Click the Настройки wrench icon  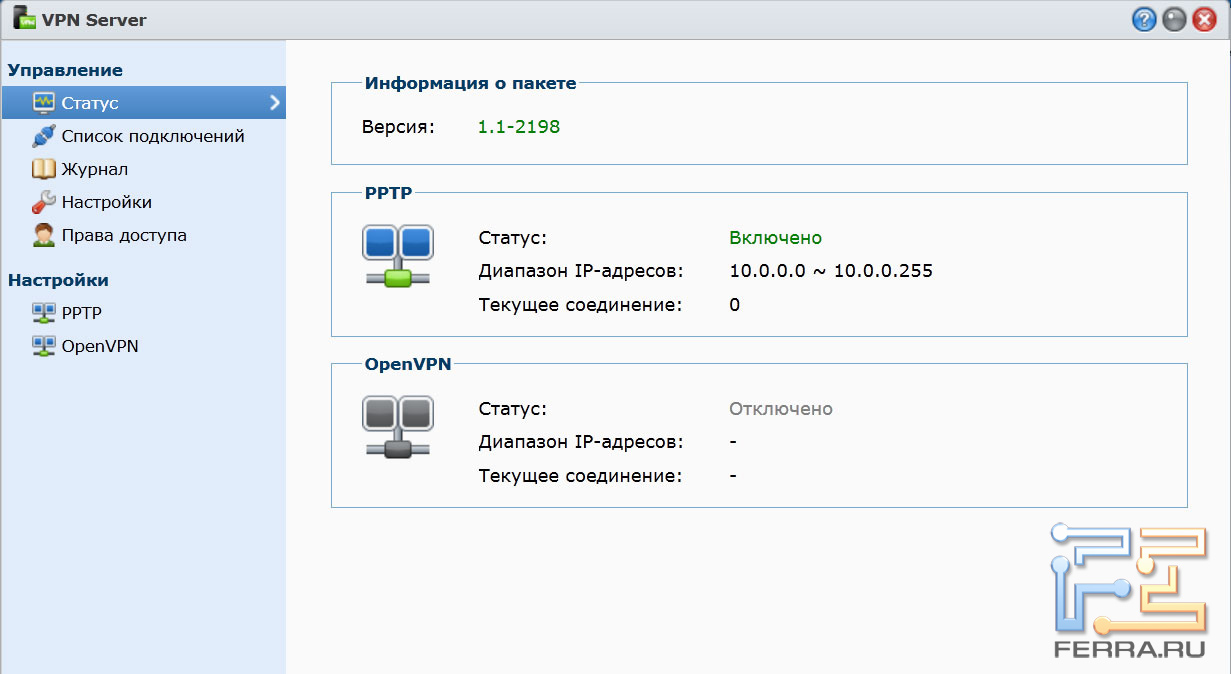coord(44,202)
